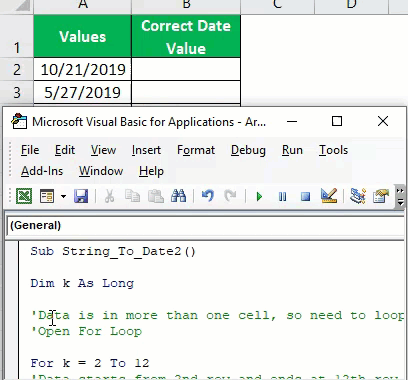The image size is (408, 380).
Task: Select Excel row 1 header
Action: pyautogui.click(x=17, y=36)
